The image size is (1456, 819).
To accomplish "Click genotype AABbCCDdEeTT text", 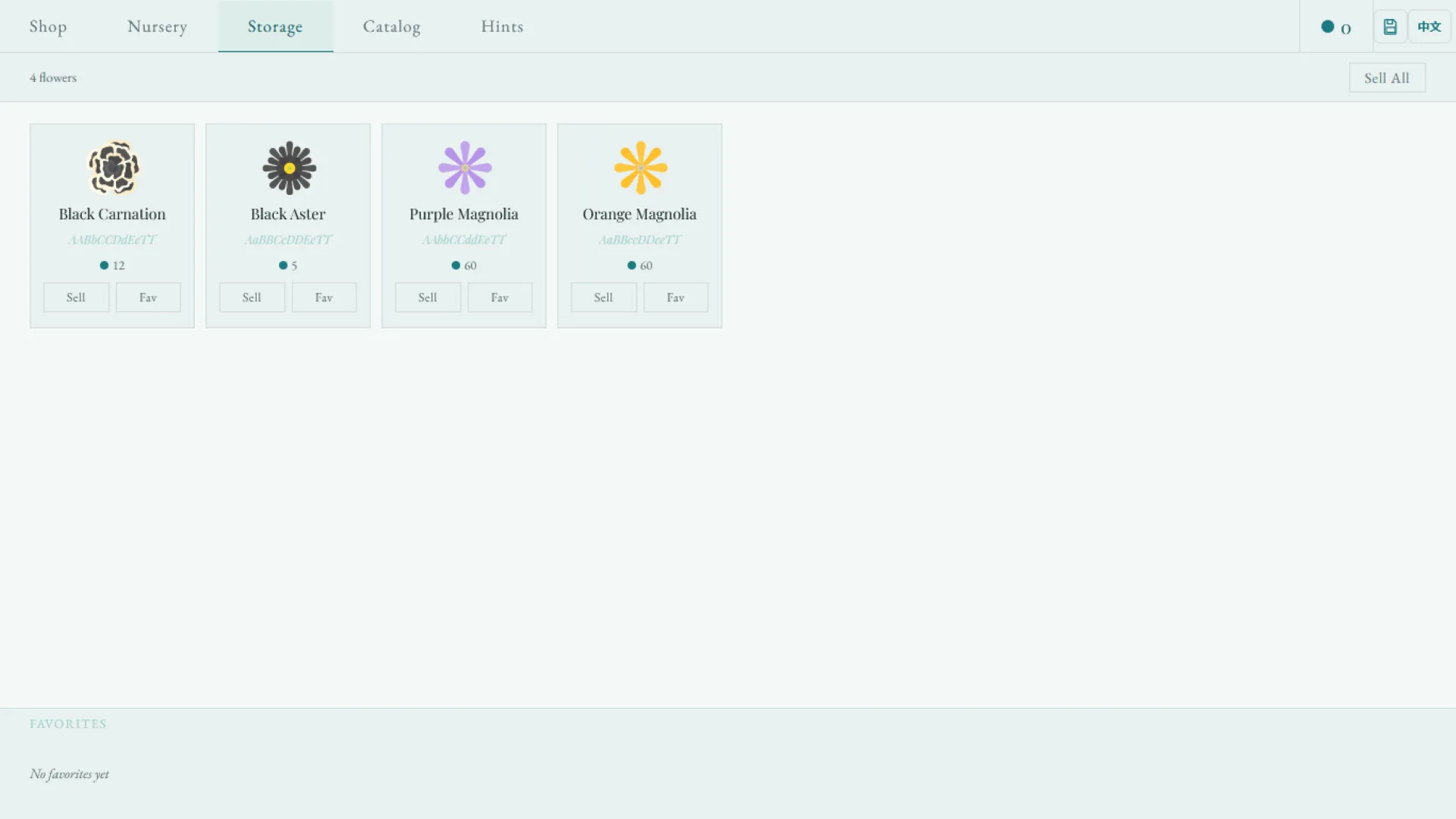I will click(x=112, y=240).
